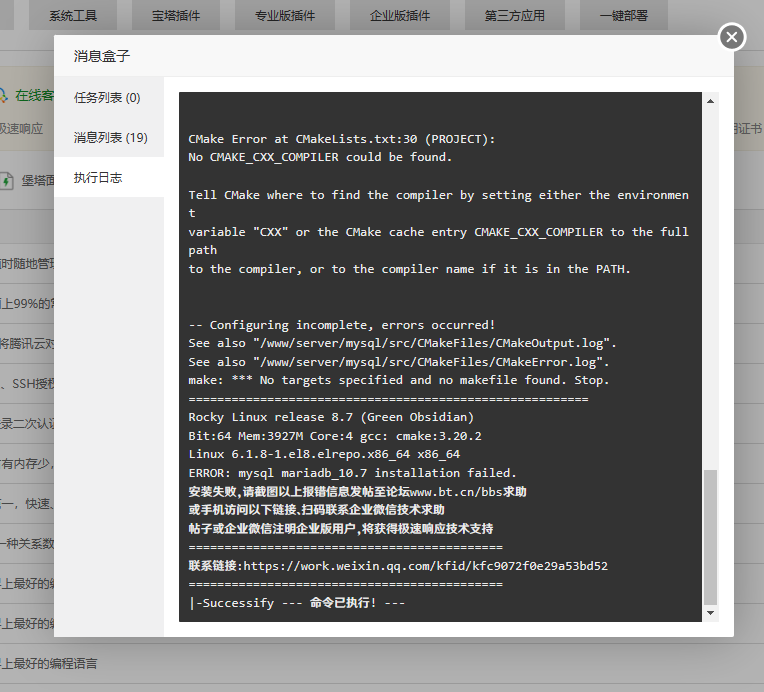Click the CMakeError.log path line
This screenshot has height=692, width=764.
tap(399, 362)
